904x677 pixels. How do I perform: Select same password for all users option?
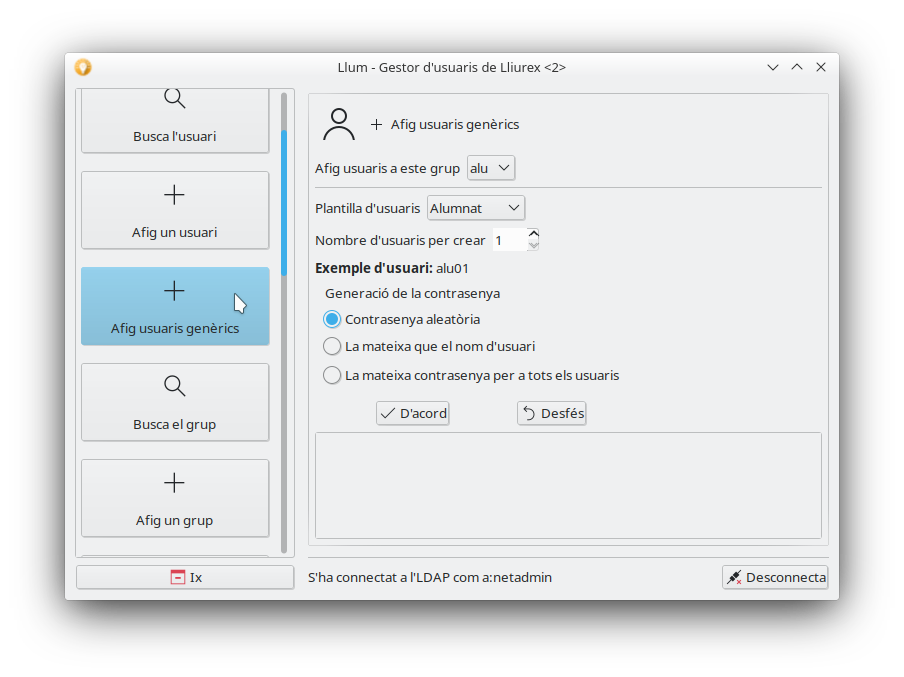click(333, 376)
